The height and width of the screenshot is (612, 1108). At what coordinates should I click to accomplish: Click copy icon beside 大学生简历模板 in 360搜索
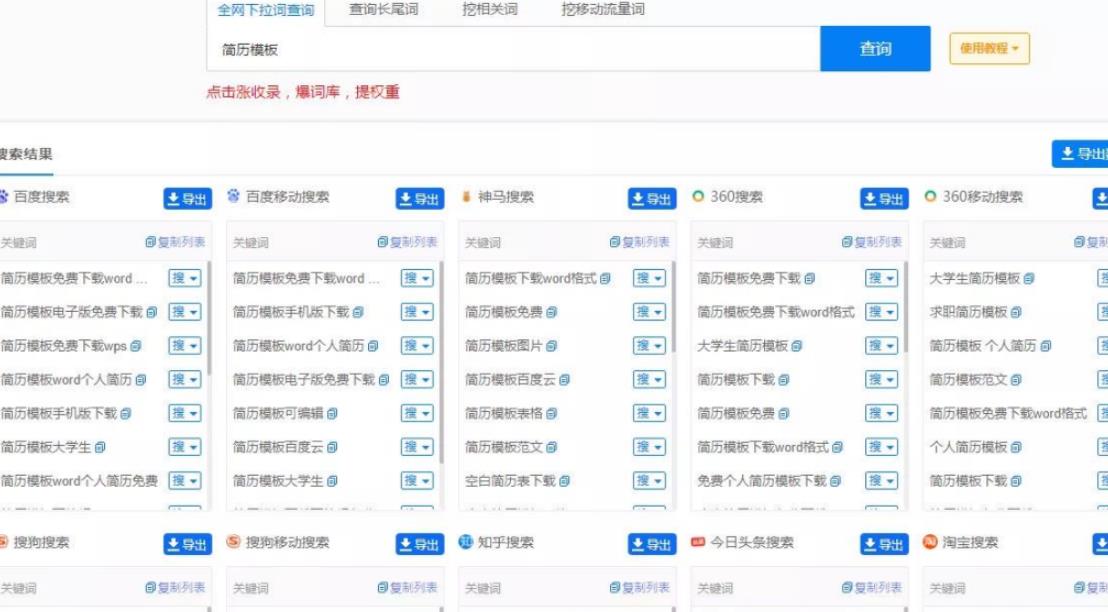tap(796, 346)
